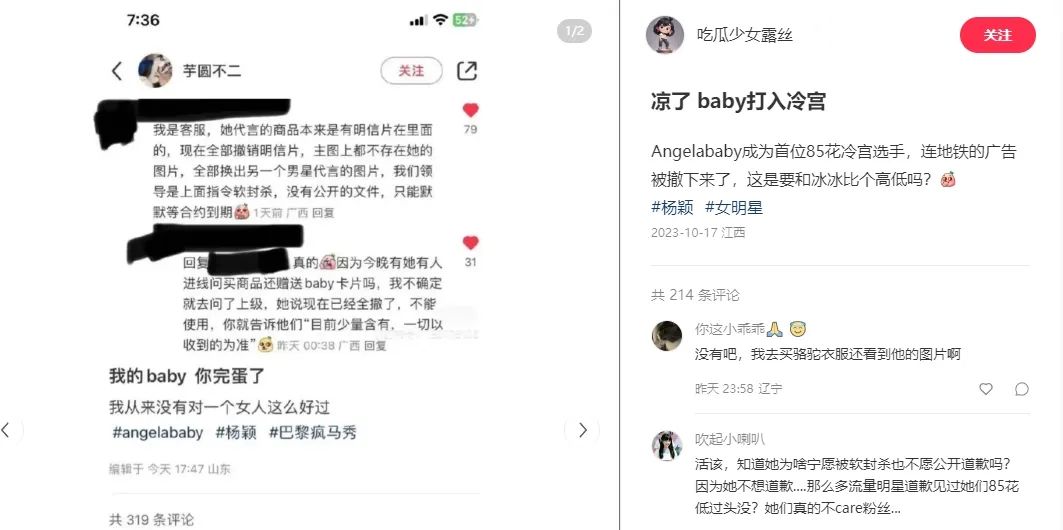Tap the outlined 关注 button beside 芋圆不二

(x=412, y=70)
